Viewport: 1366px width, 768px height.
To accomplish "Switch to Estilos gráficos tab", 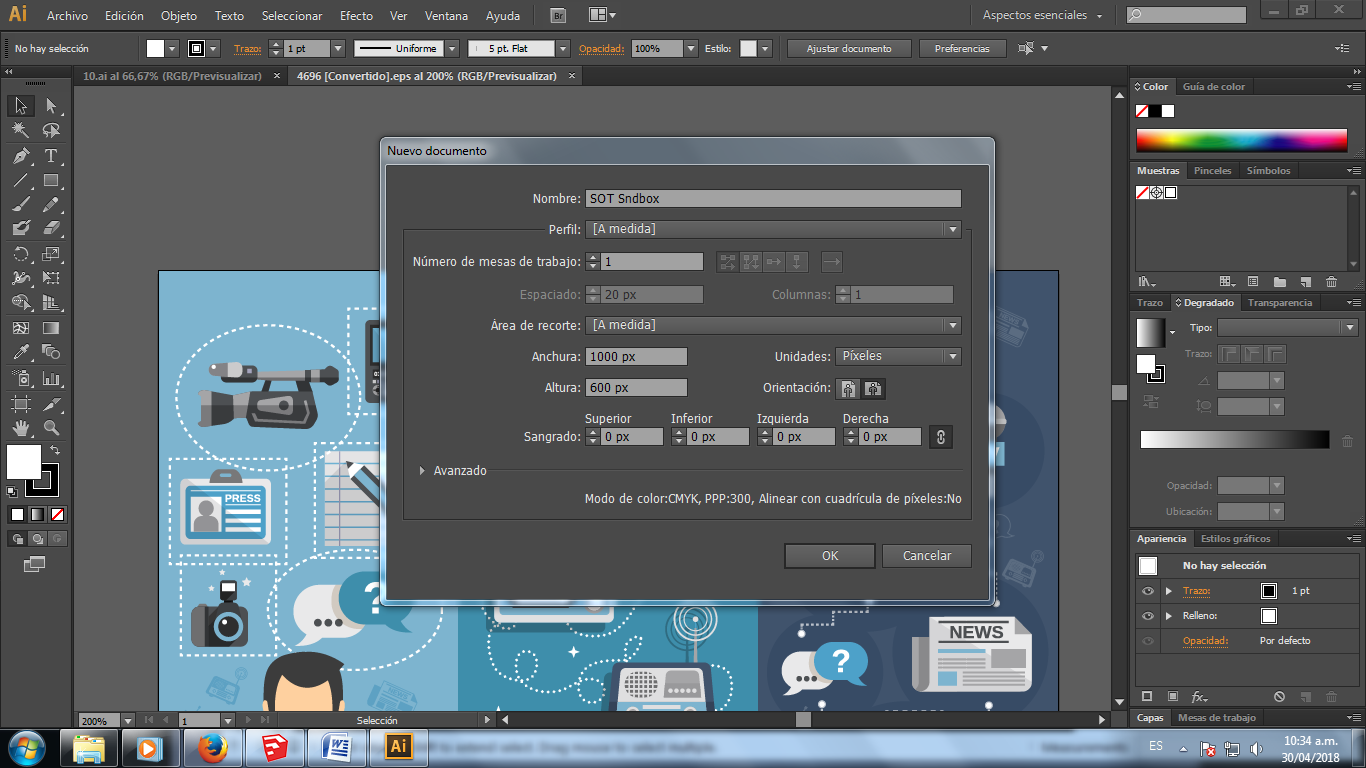I will coord(1235,539).
